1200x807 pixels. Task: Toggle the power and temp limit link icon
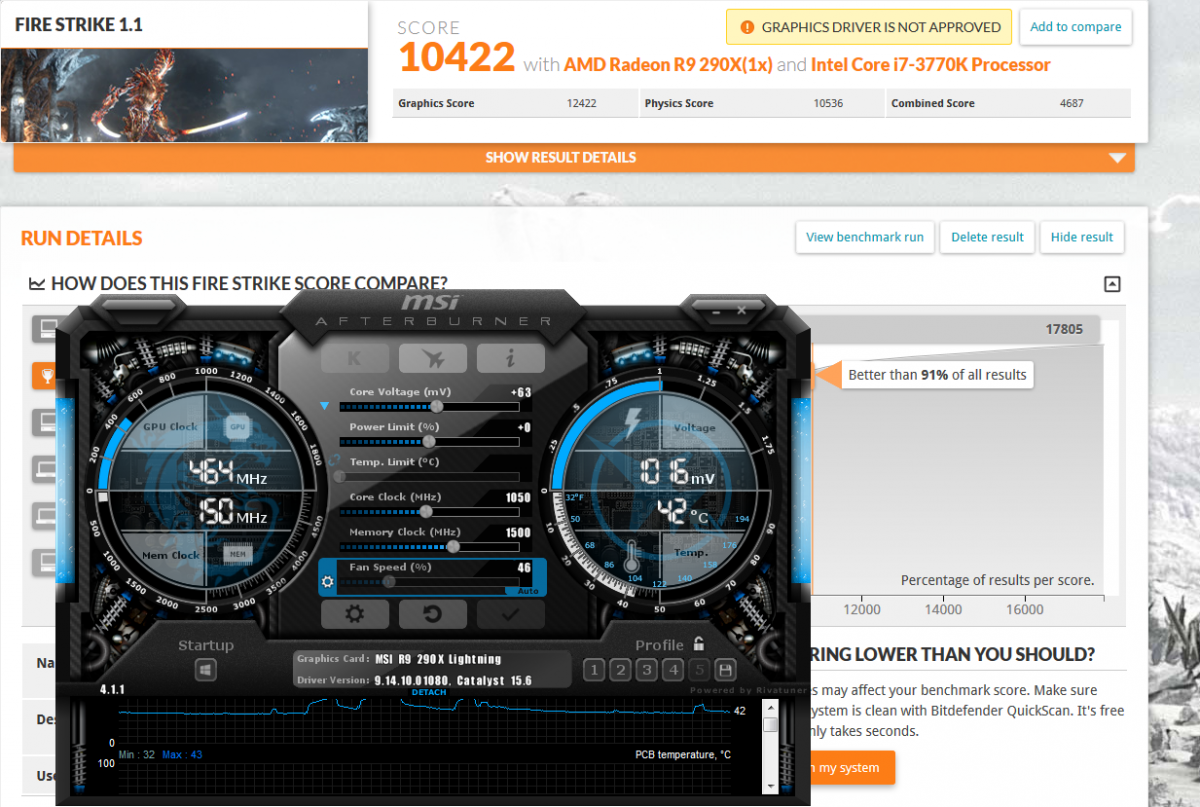click(x=333, y=462)
